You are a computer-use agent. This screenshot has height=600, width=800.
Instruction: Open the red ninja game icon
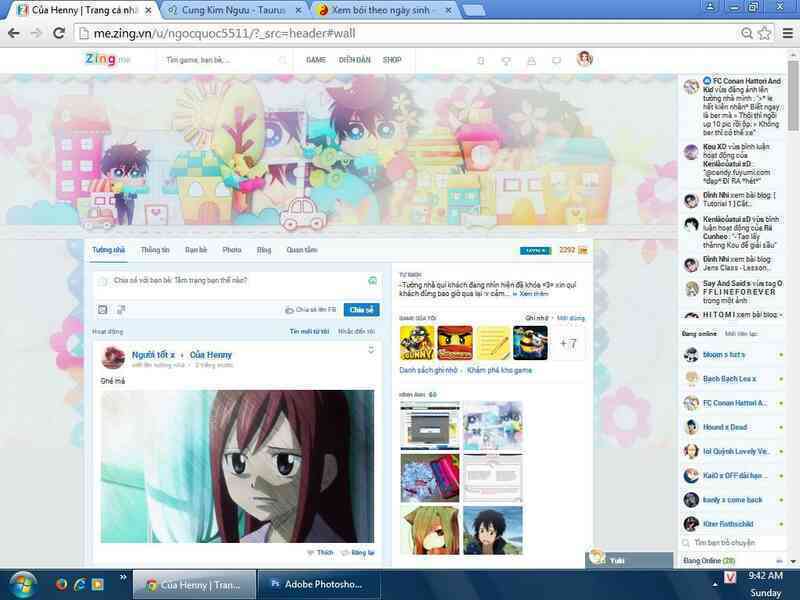coord(455,343)
